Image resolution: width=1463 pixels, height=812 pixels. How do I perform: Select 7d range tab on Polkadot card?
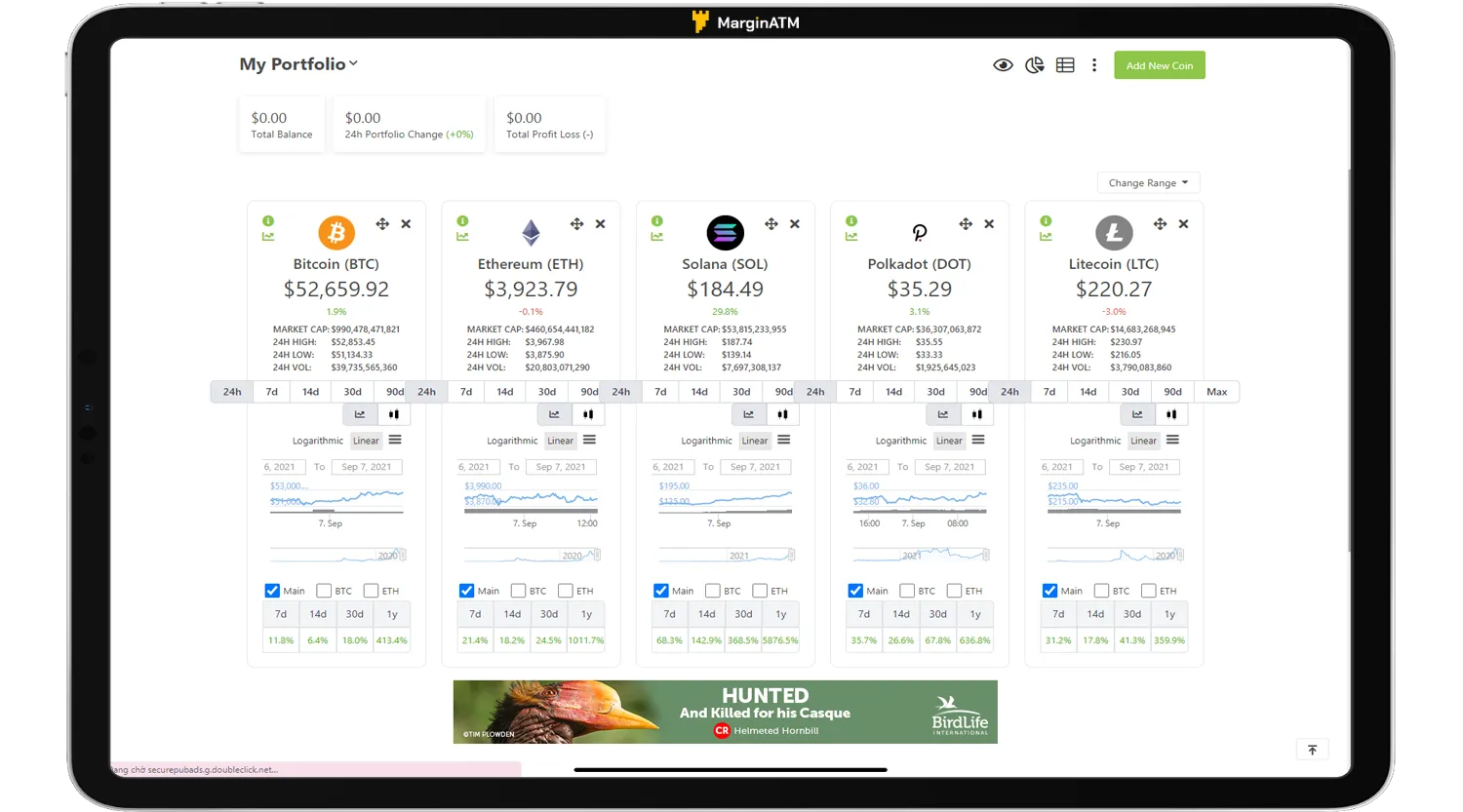[855, 392]
